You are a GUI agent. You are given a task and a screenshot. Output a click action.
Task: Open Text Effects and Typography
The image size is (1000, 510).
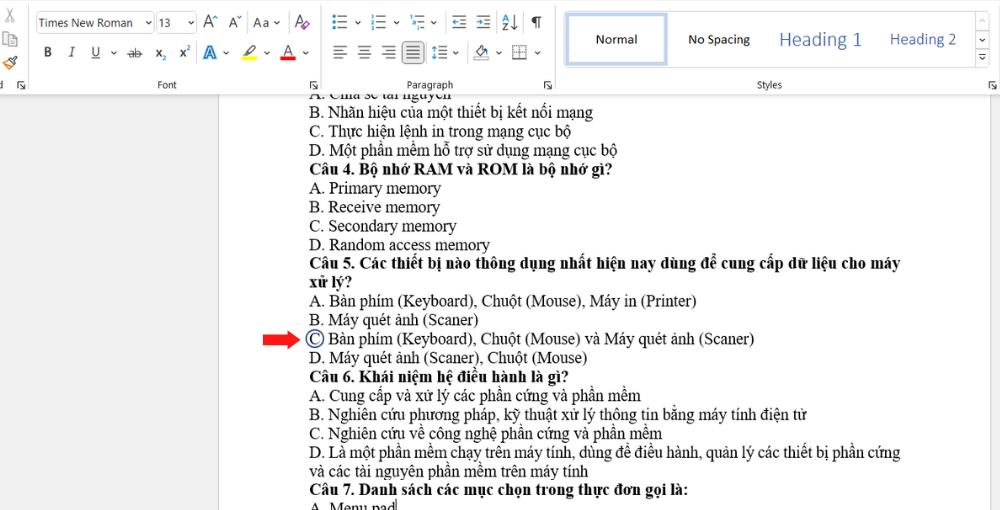pos(210,53)
